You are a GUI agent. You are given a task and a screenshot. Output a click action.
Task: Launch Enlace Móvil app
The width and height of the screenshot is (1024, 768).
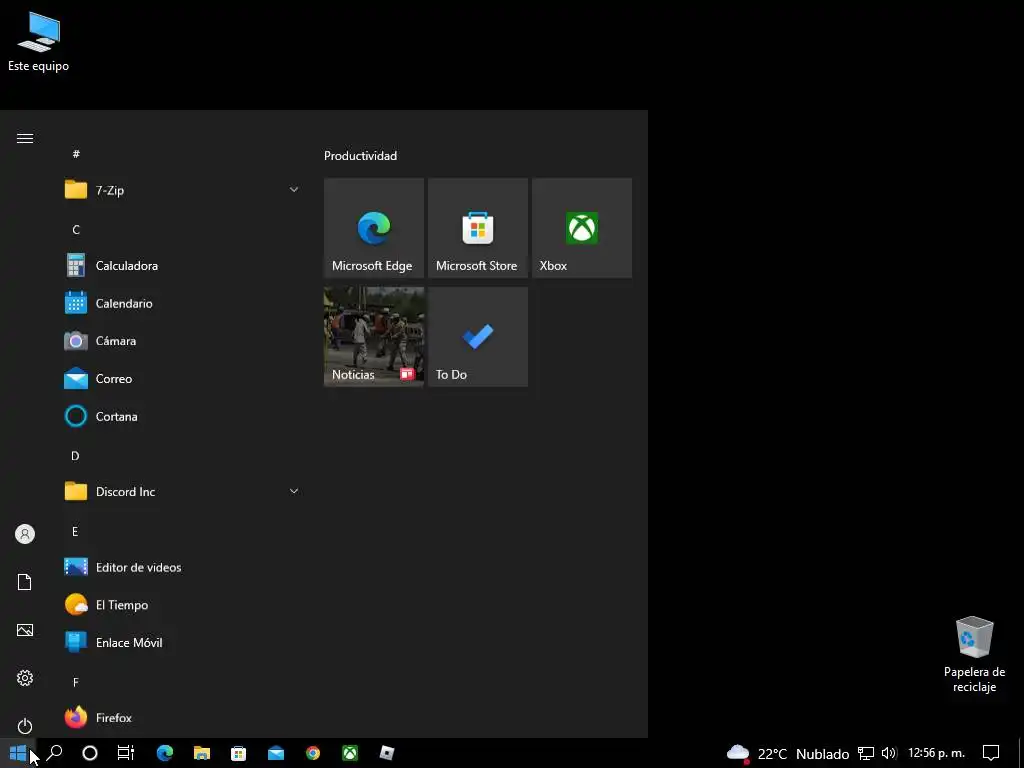183,643
